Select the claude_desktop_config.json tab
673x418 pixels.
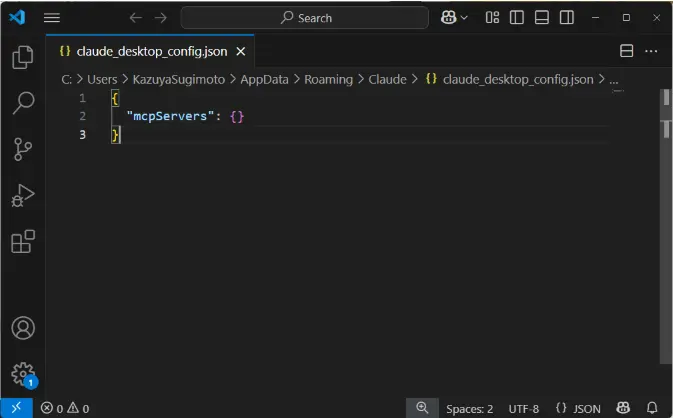(x=150, y=51)
